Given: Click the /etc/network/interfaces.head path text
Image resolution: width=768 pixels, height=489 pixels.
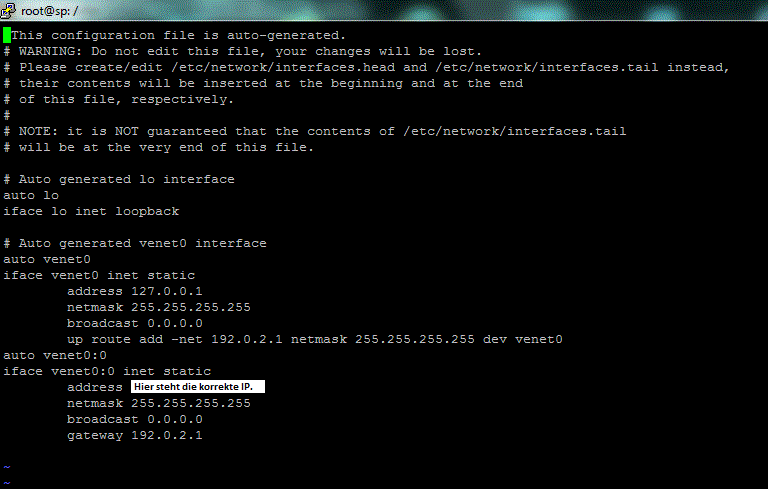Looking at the screenshot, I should pyautogui.click(x=283, y=68).
